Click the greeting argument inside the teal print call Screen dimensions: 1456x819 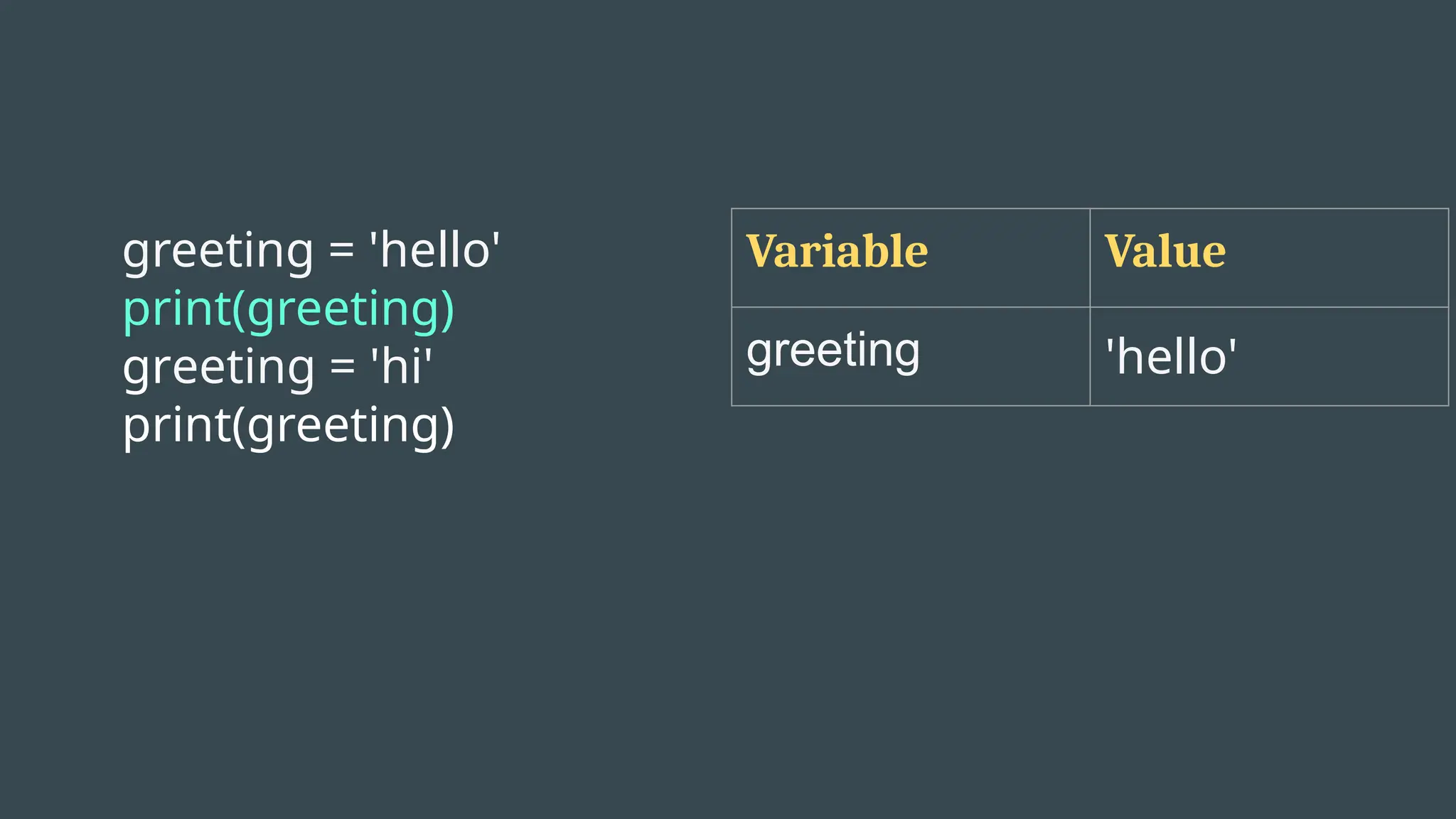click(x=343, y=311)
